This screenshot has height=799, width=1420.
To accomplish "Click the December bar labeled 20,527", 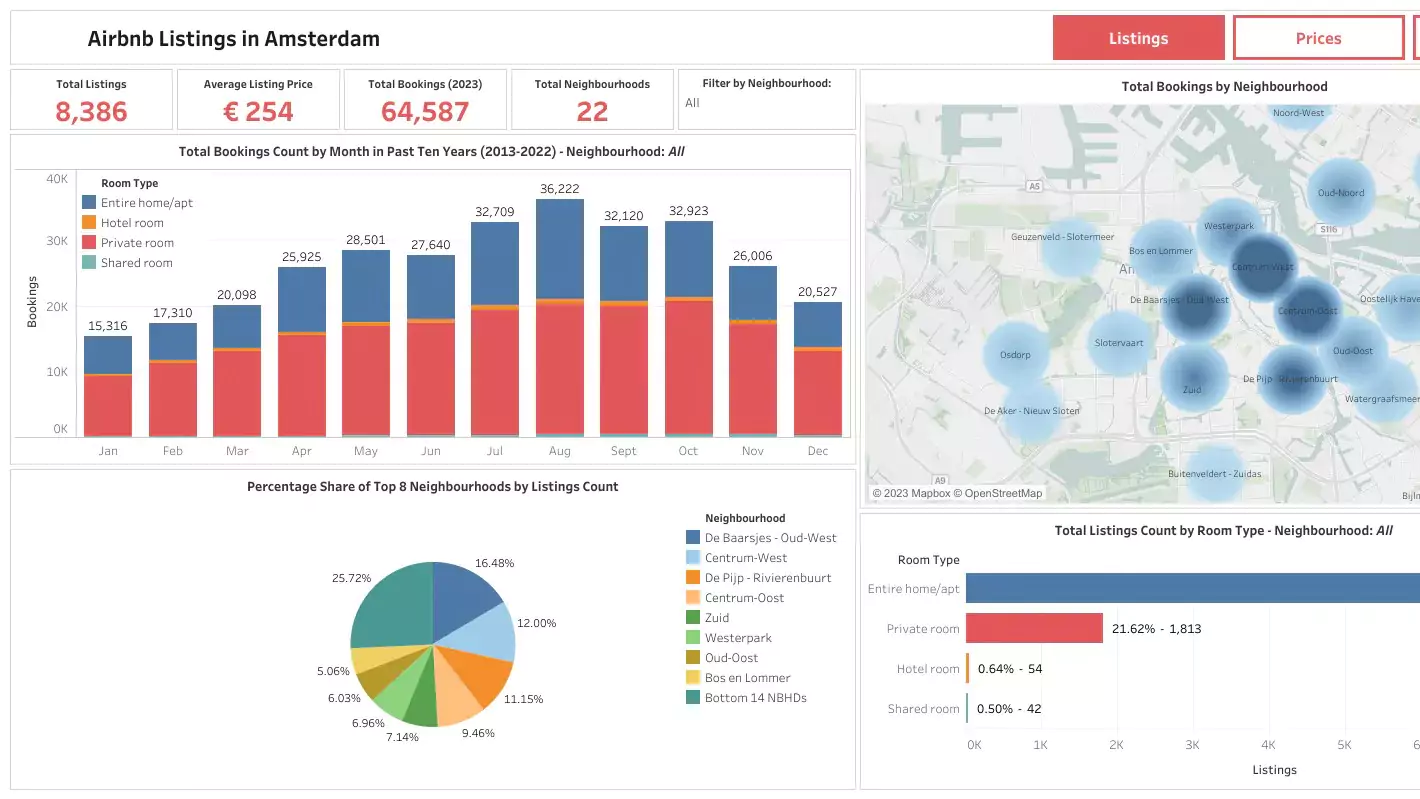I will point(818,369).
